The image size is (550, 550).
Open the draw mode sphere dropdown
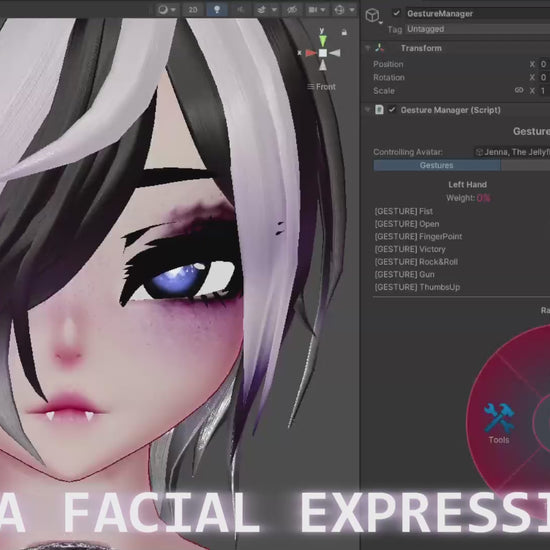(167, 9)
